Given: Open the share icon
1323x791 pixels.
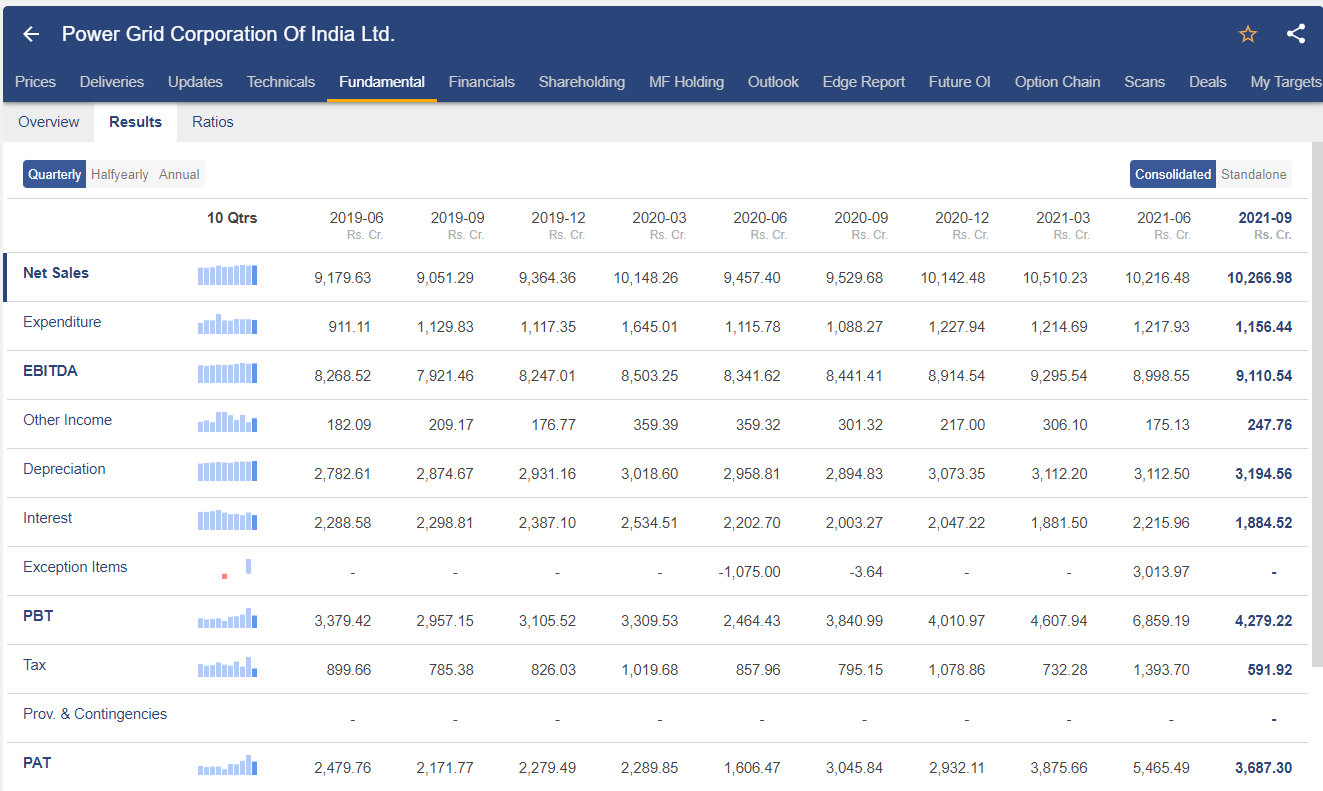Looking at the screenshot, I should coord(1296,34).
